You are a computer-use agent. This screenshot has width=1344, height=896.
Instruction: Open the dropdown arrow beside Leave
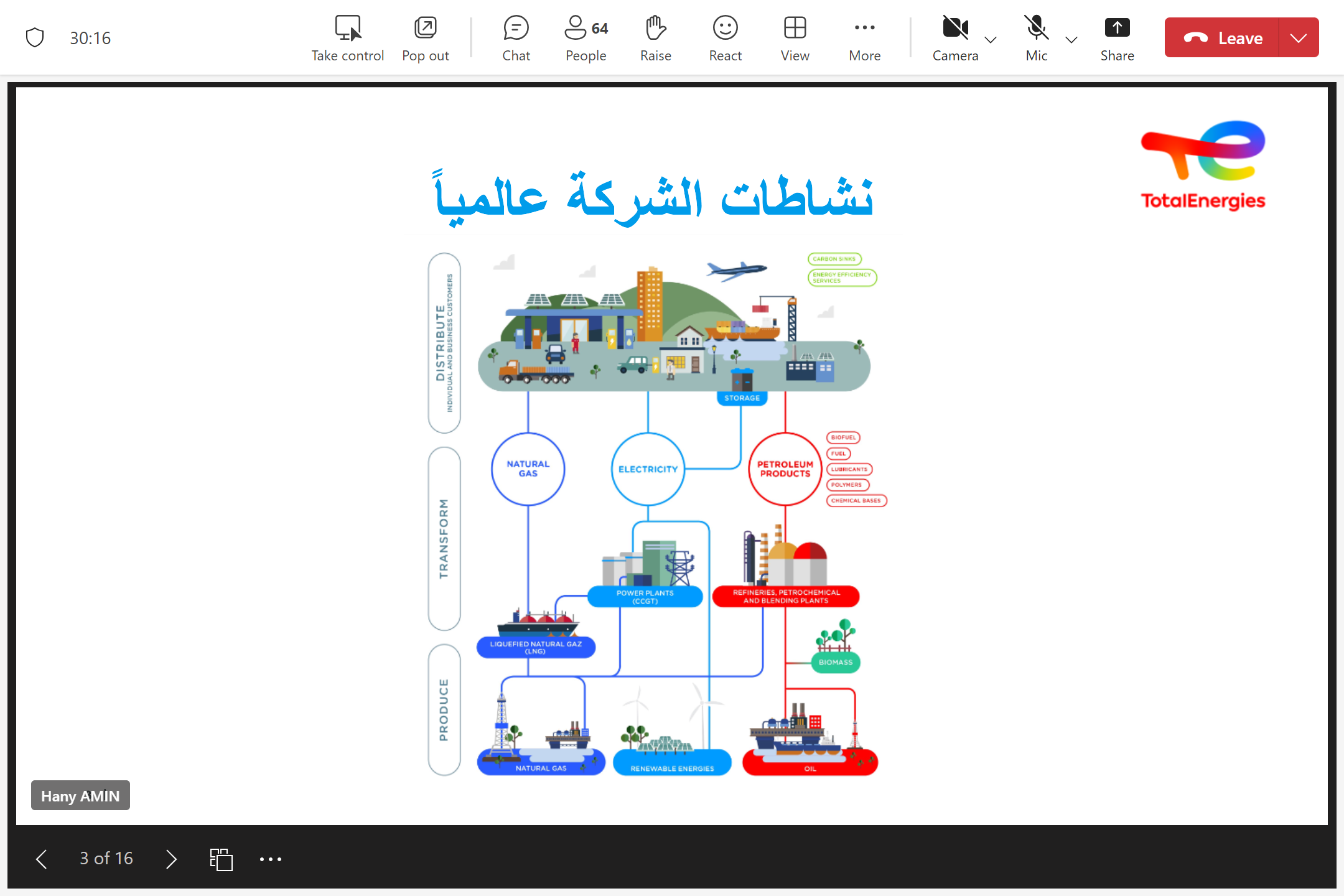[x=1299, y=38]
